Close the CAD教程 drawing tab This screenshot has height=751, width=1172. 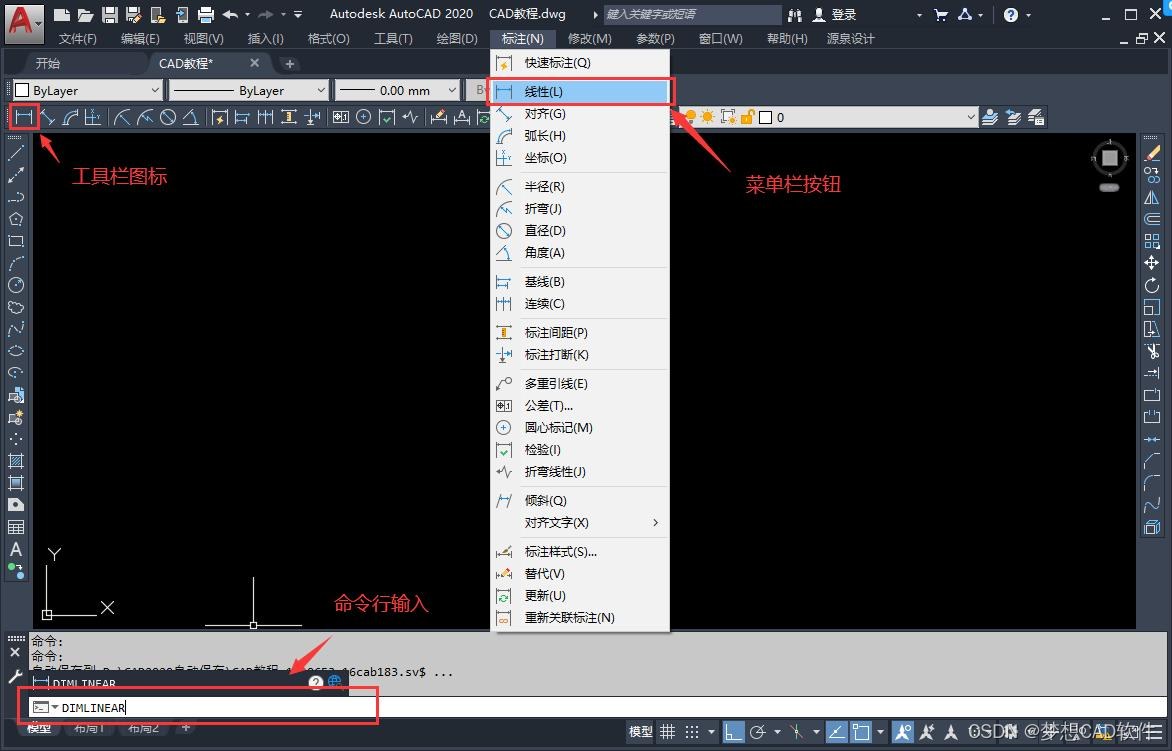[x=254, y=64]
